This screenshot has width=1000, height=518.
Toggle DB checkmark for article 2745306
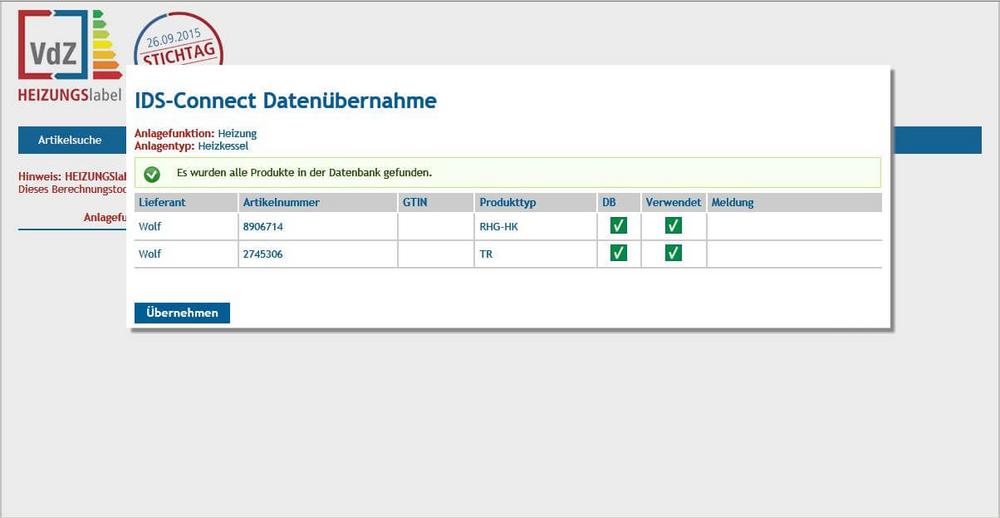coord(619,253)
